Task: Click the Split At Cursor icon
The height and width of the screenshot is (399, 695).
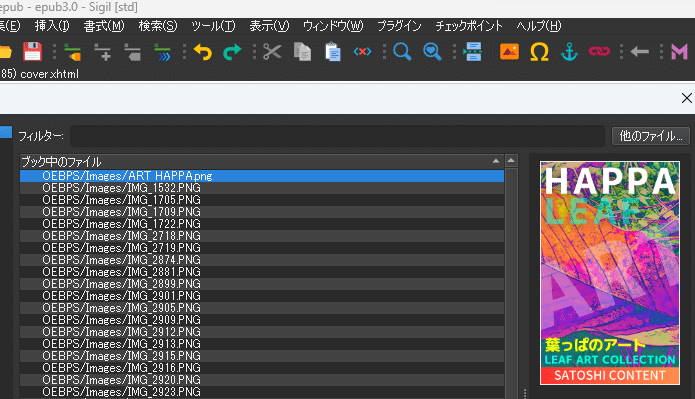Action: pos(472,52)
